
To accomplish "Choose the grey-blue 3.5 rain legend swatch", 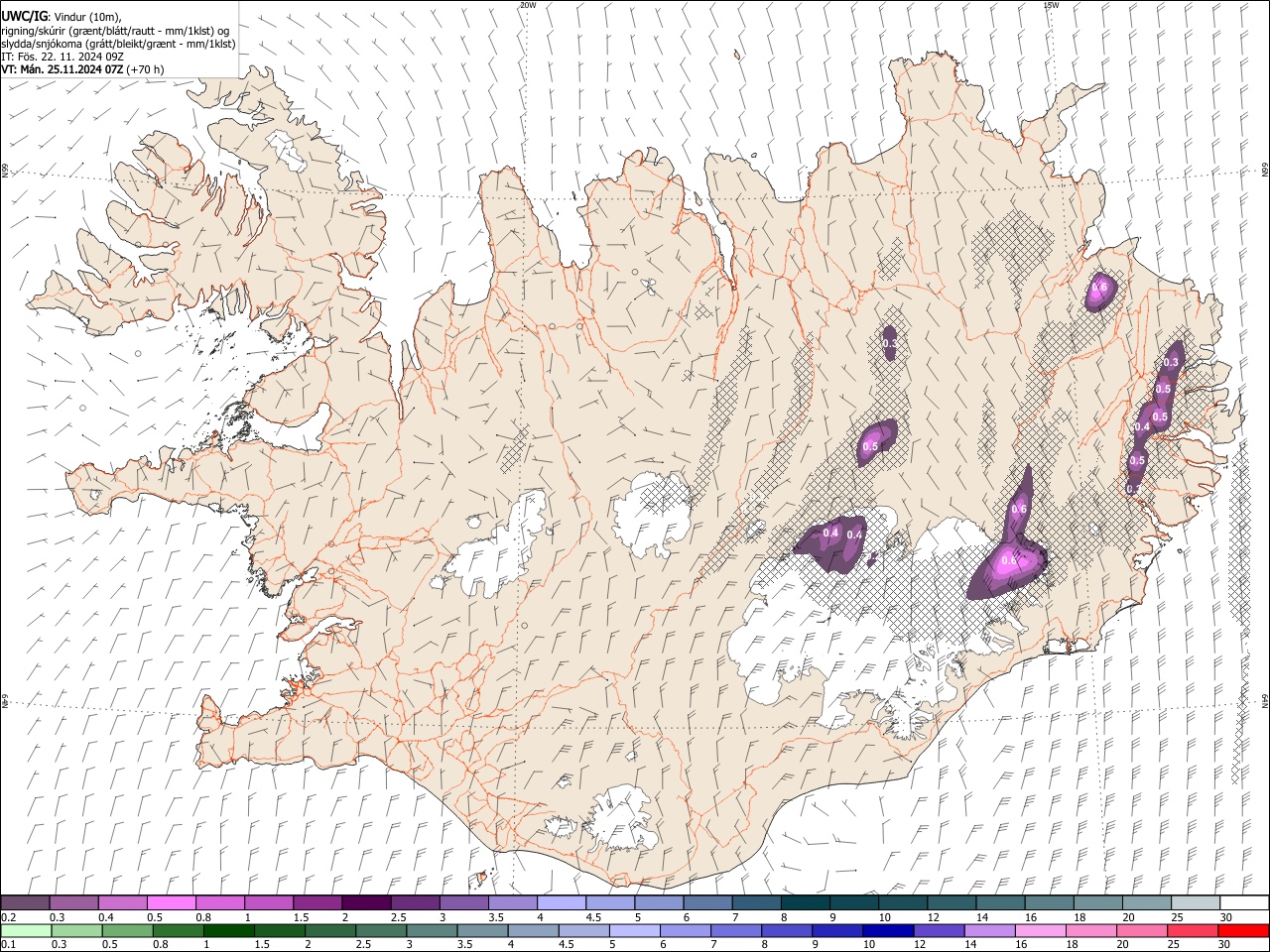I will [484, 930].
